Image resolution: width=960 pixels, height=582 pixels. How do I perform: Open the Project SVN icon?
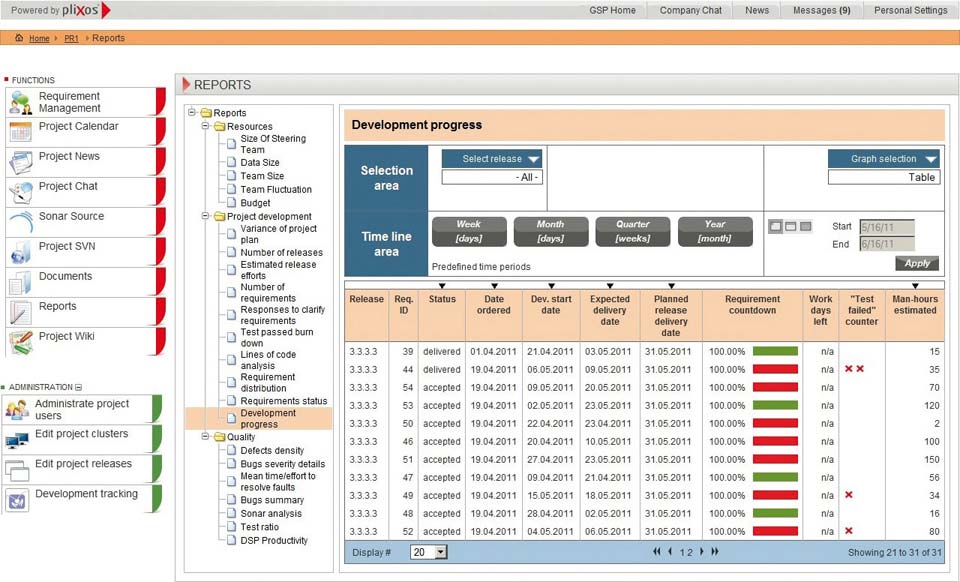20,252
